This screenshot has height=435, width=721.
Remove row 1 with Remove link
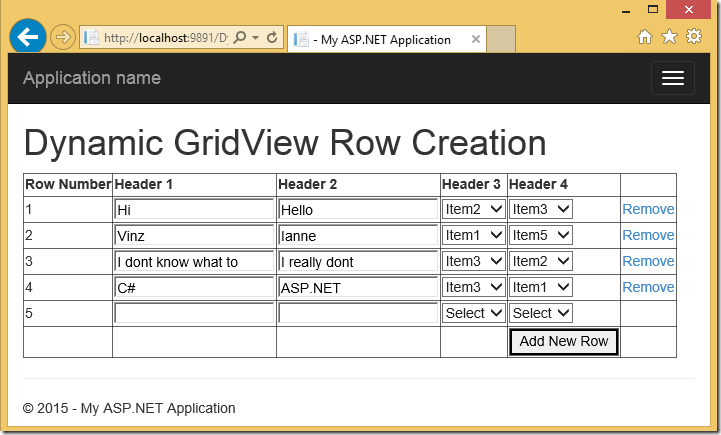(648, 209)
